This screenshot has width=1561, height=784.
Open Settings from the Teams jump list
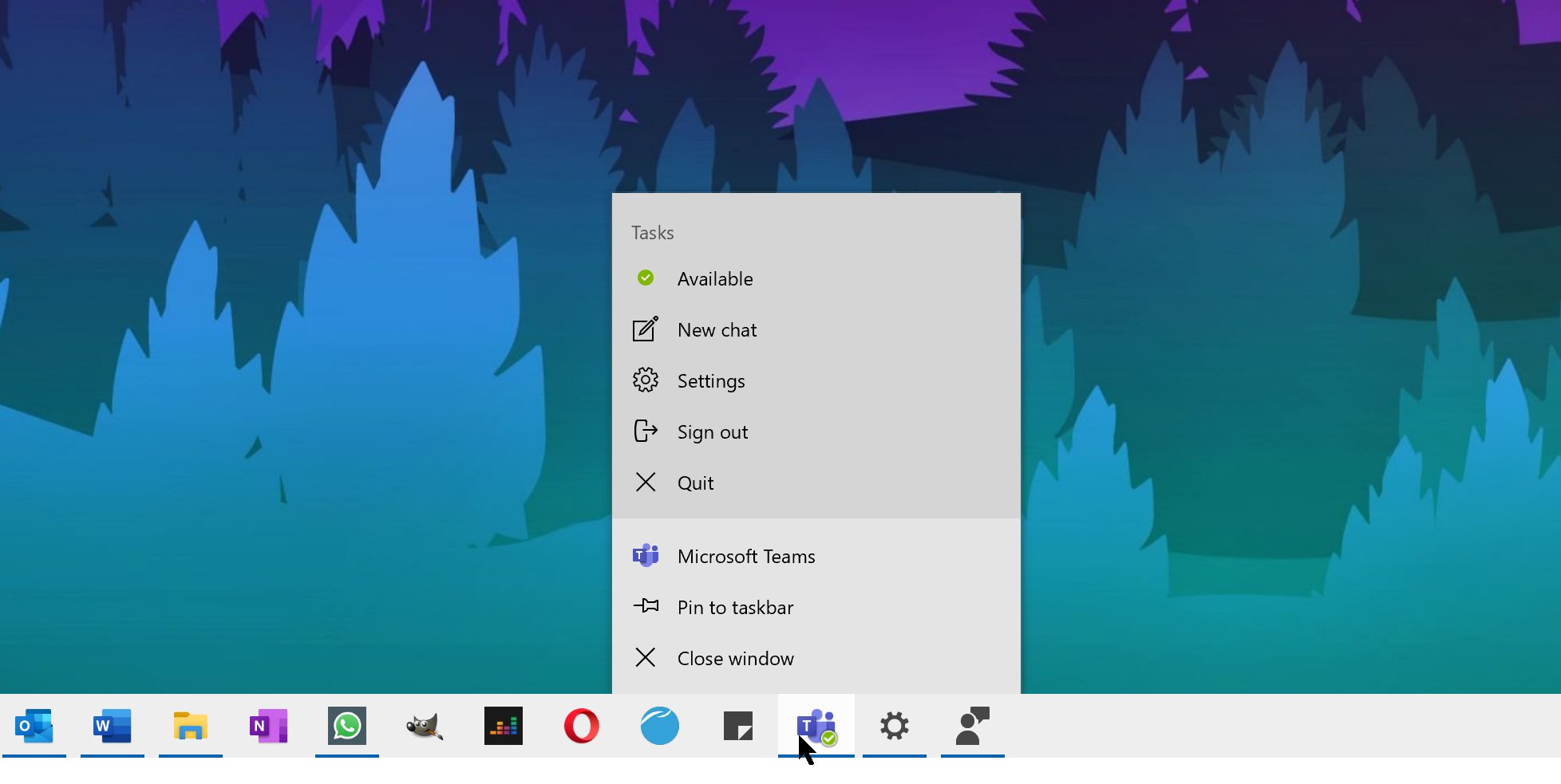click(711, 380)
